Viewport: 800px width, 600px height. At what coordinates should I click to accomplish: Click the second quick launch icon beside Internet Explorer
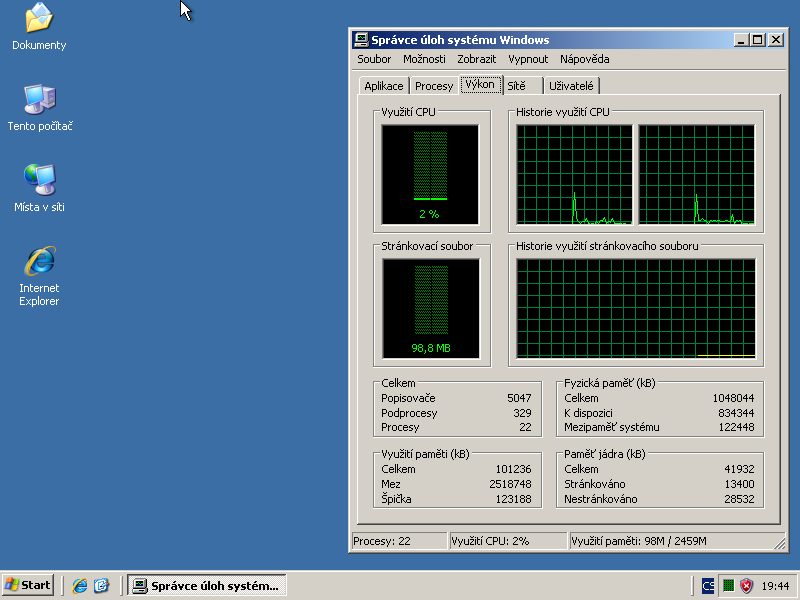coord(102,585)
